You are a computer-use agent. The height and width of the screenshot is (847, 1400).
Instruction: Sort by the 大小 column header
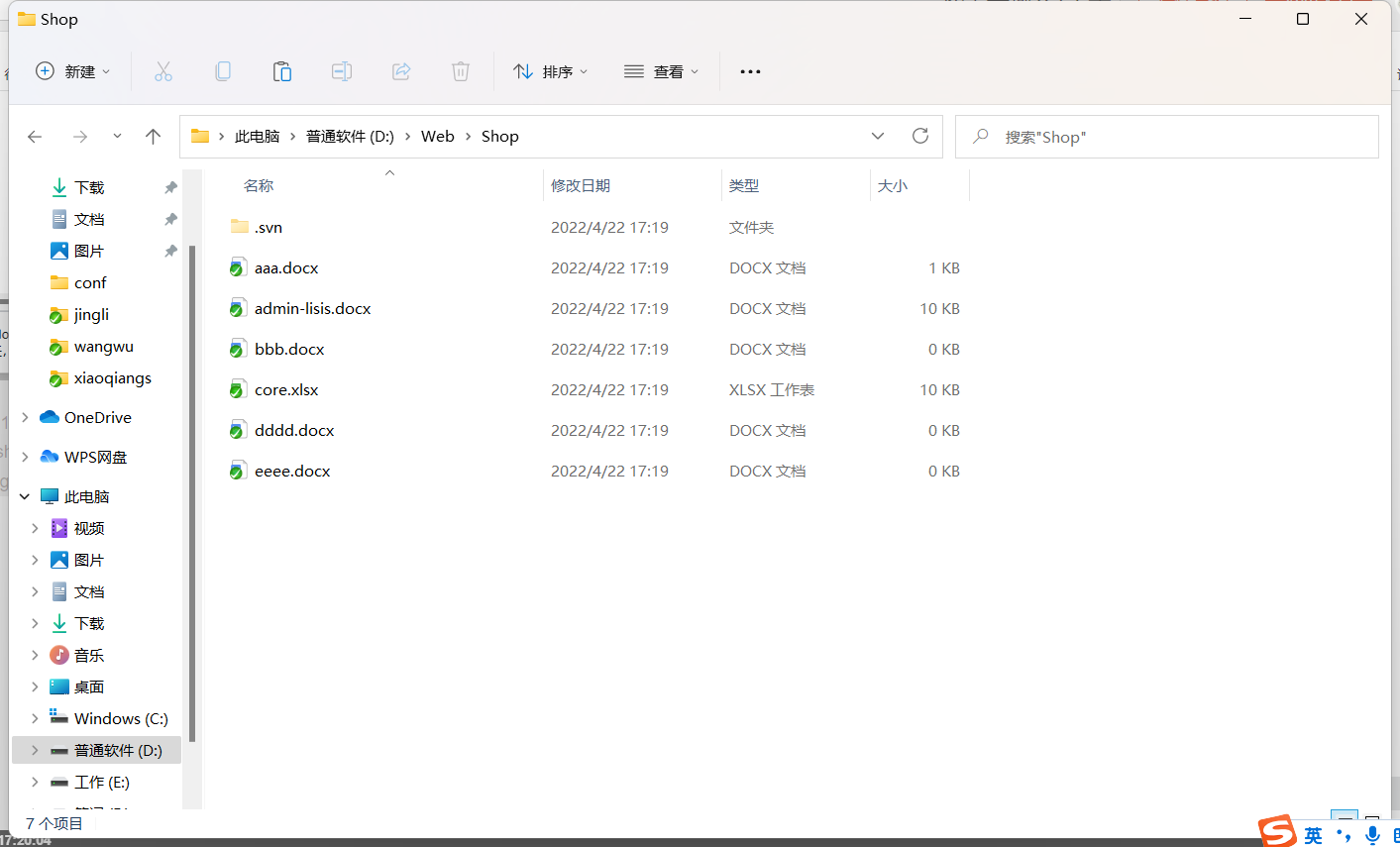click(892, 185)
